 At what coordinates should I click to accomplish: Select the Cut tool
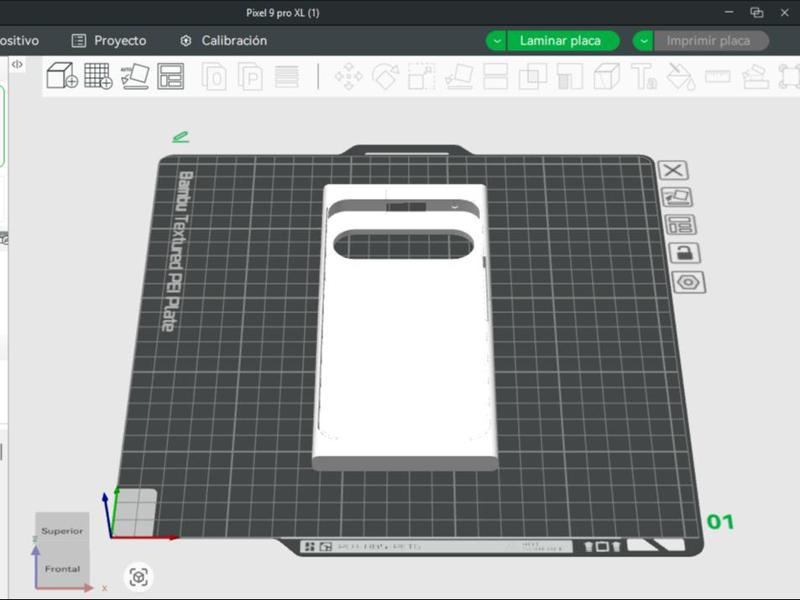tap(495, 77)
